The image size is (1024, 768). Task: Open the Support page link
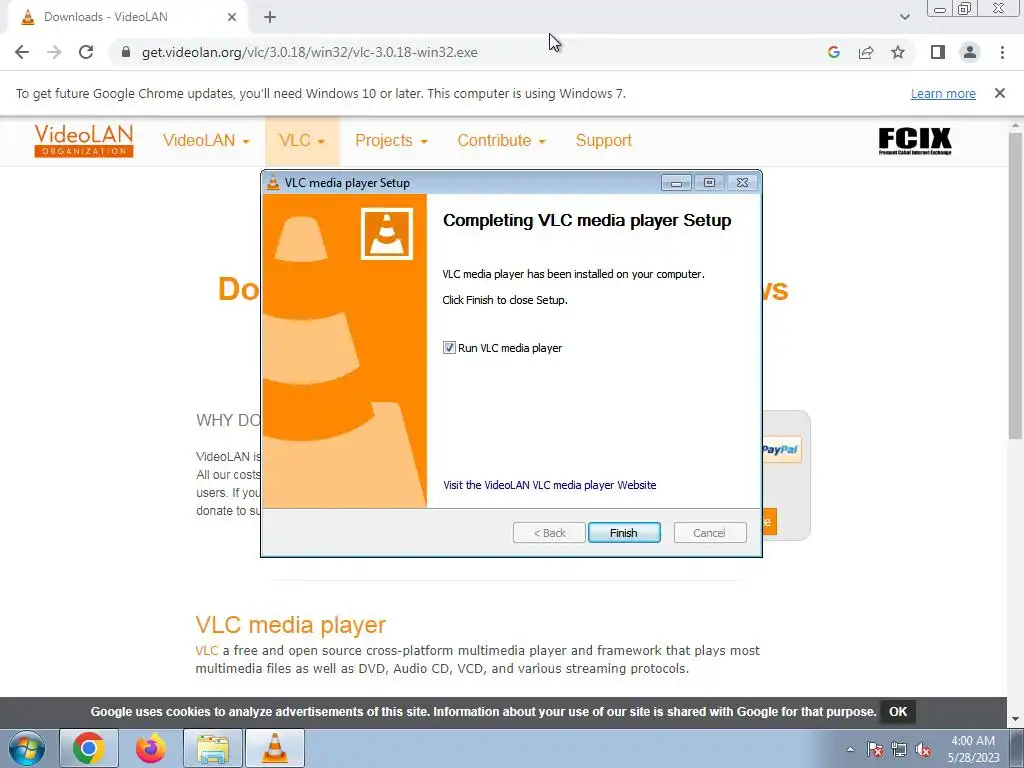tap(603, 140)
